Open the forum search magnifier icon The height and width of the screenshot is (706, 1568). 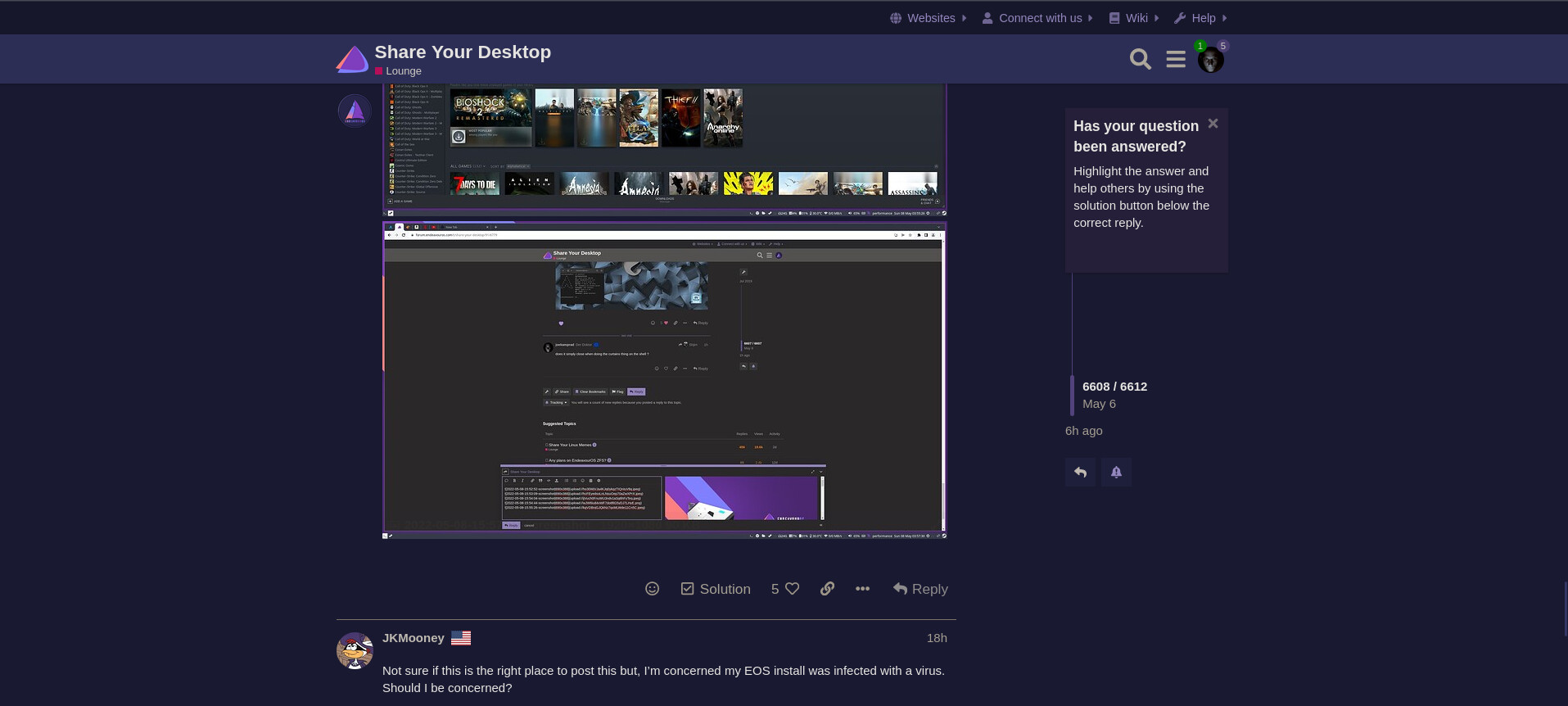(x=1140, y=59)
